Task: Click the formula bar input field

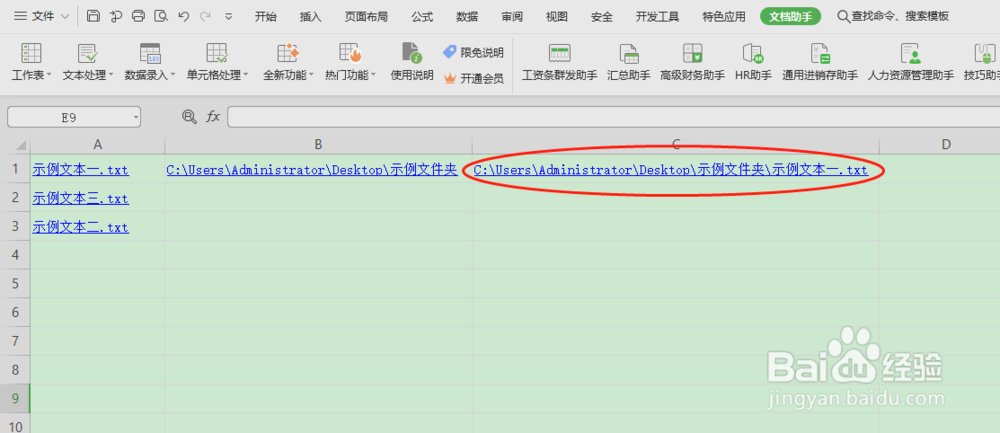Action: pyautogui.click(x=613, y=117)
